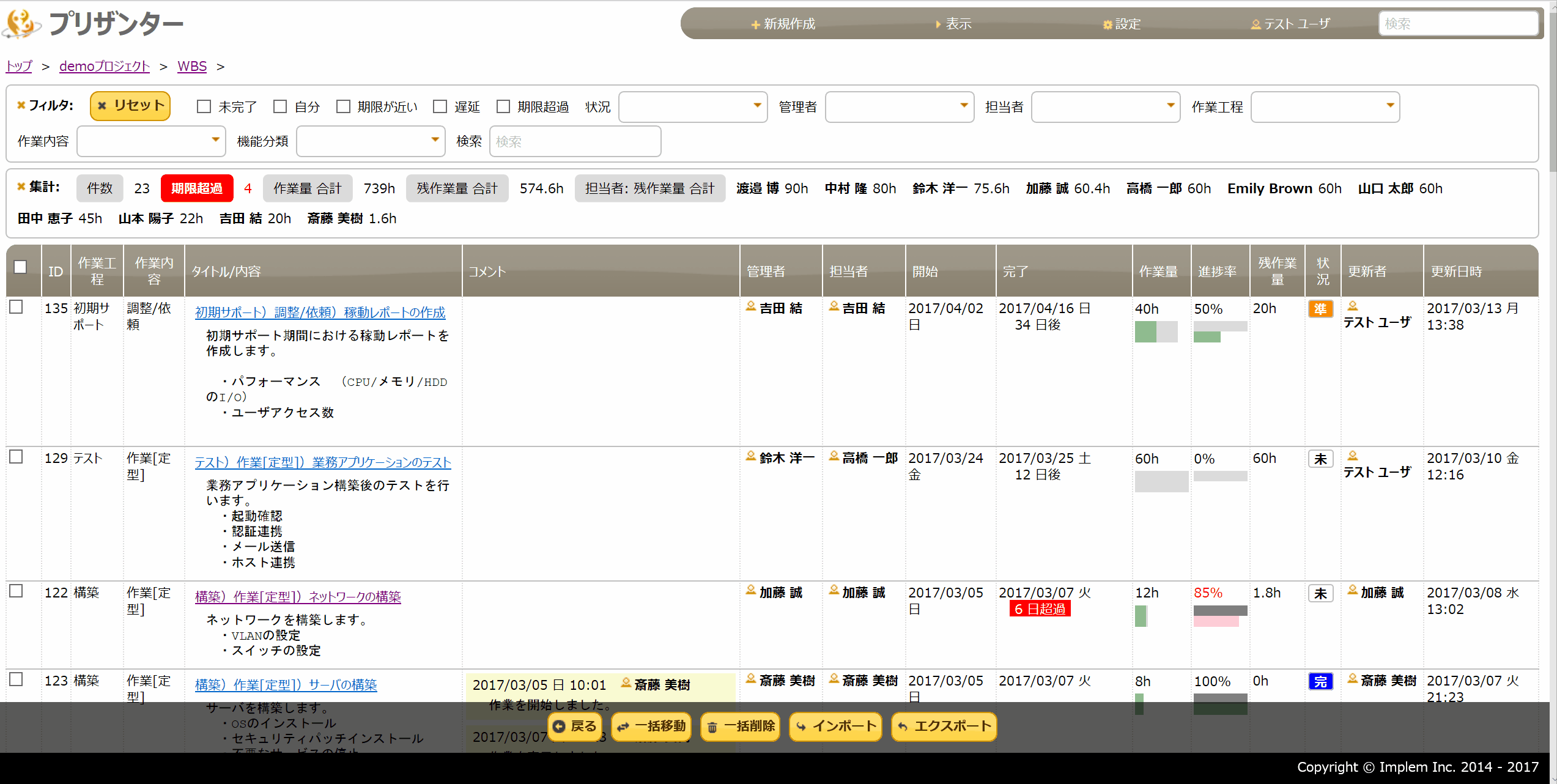Click the 期限超過 aggregate badge
This screenshot has height=784, width=1557.
point(196,188)
